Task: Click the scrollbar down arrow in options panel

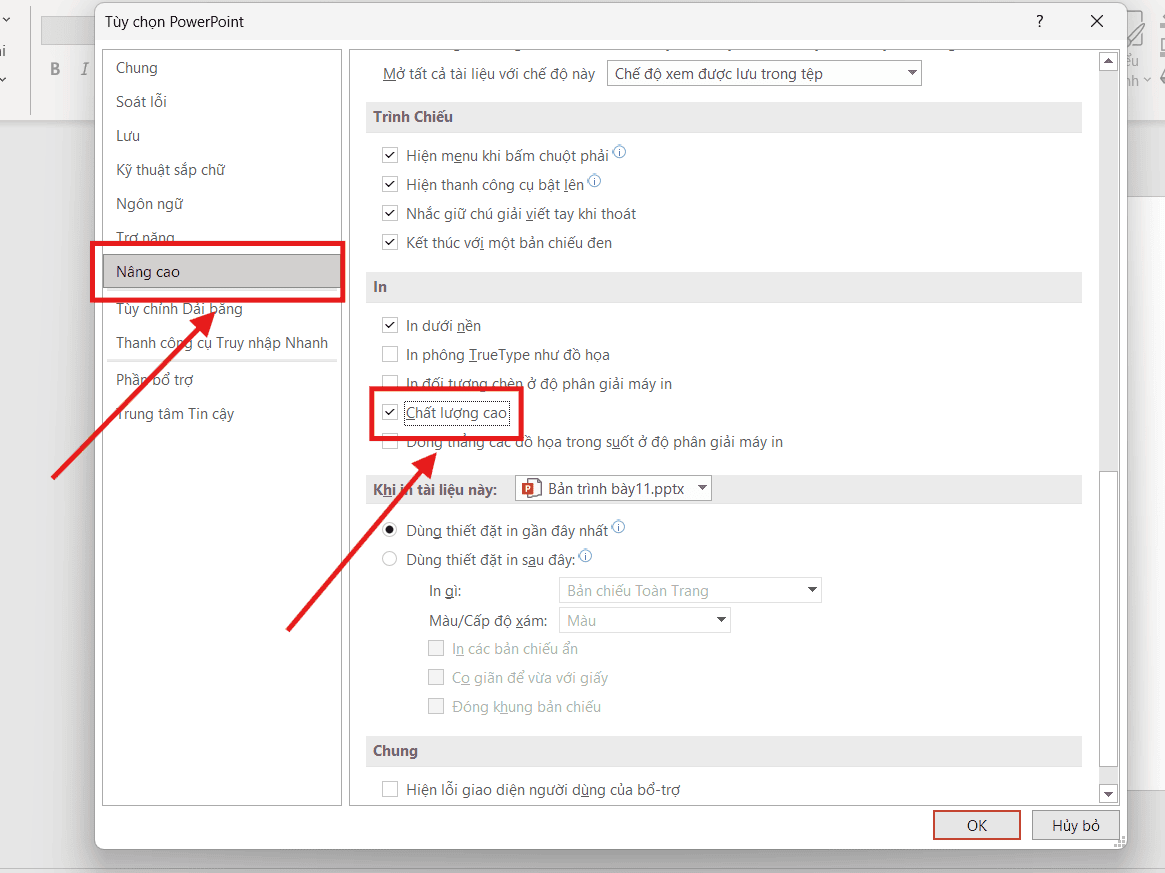Action: 1108,793
